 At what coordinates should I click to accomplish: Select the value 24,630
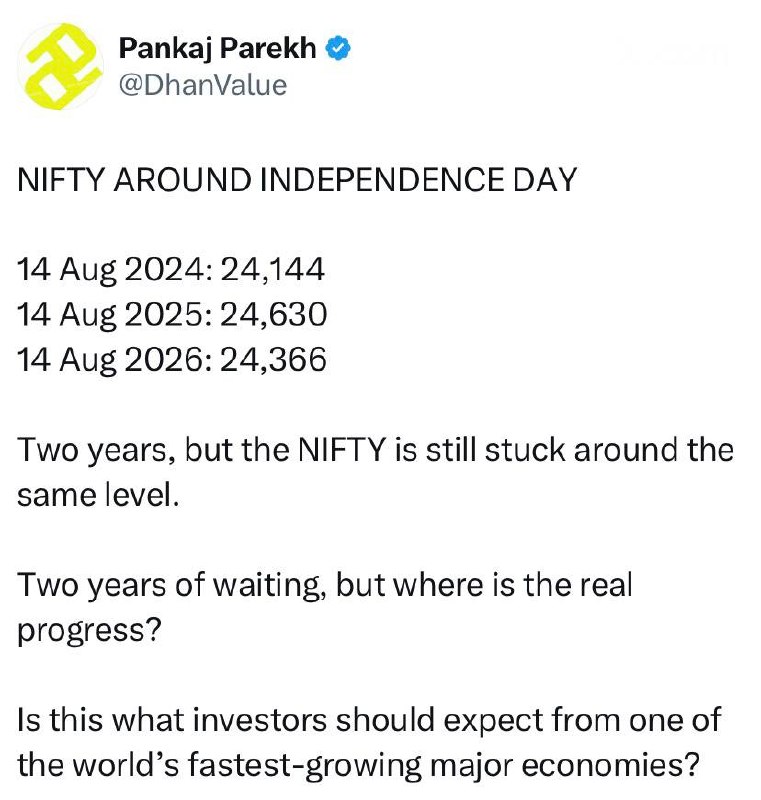(x=274, y=314)
